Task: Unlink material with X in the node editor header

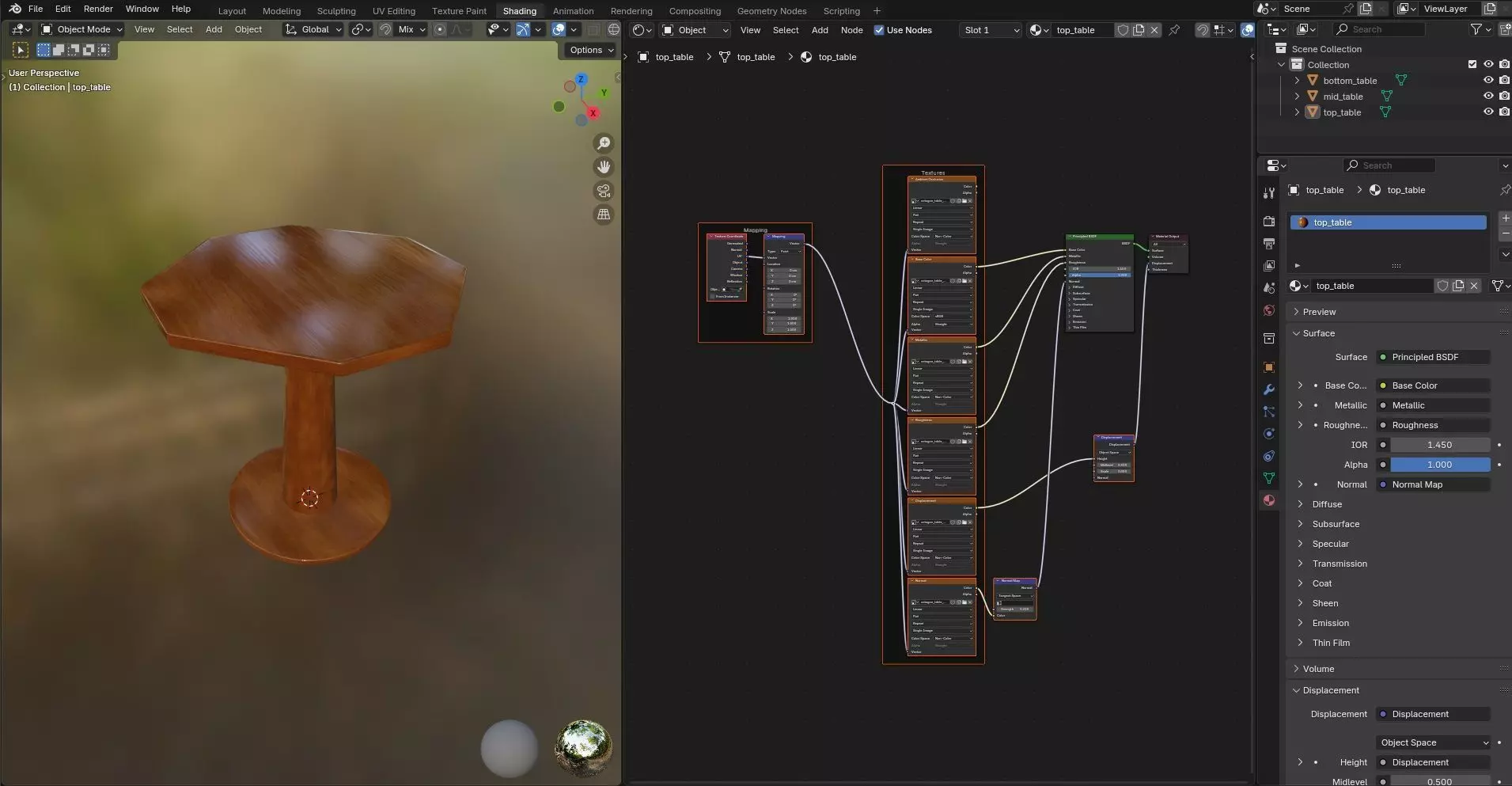Action: click(1154, 30)
